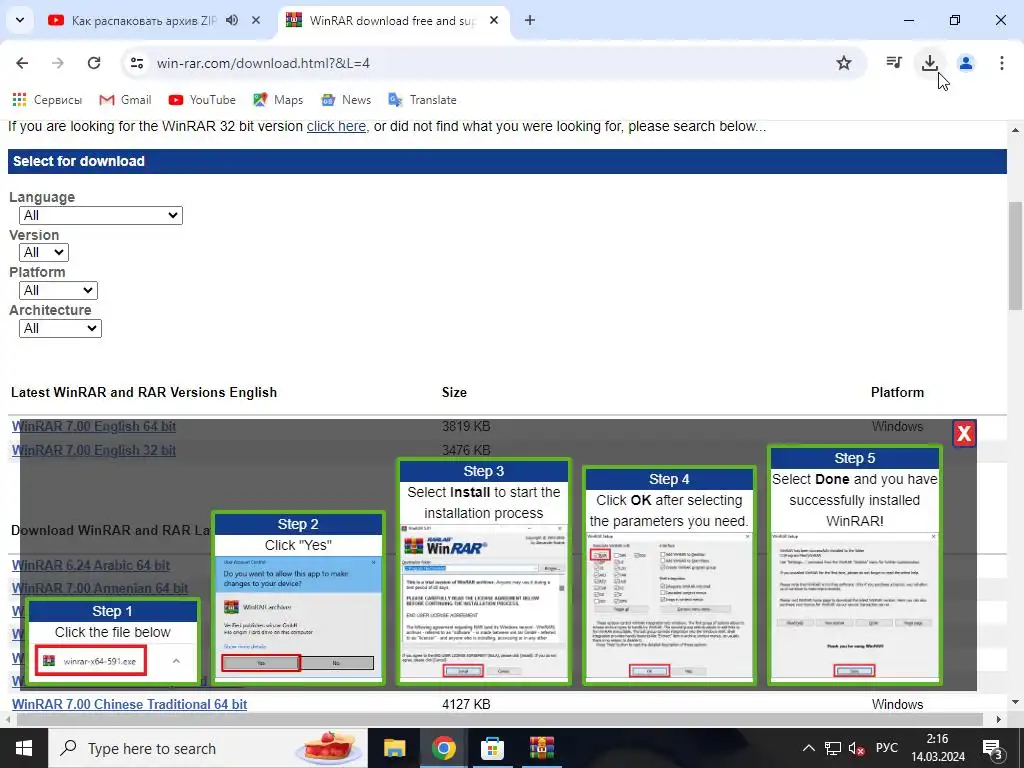This screenshot has height=768, width=1024.
Task: Go back to previous page
Action: (22, 63)
